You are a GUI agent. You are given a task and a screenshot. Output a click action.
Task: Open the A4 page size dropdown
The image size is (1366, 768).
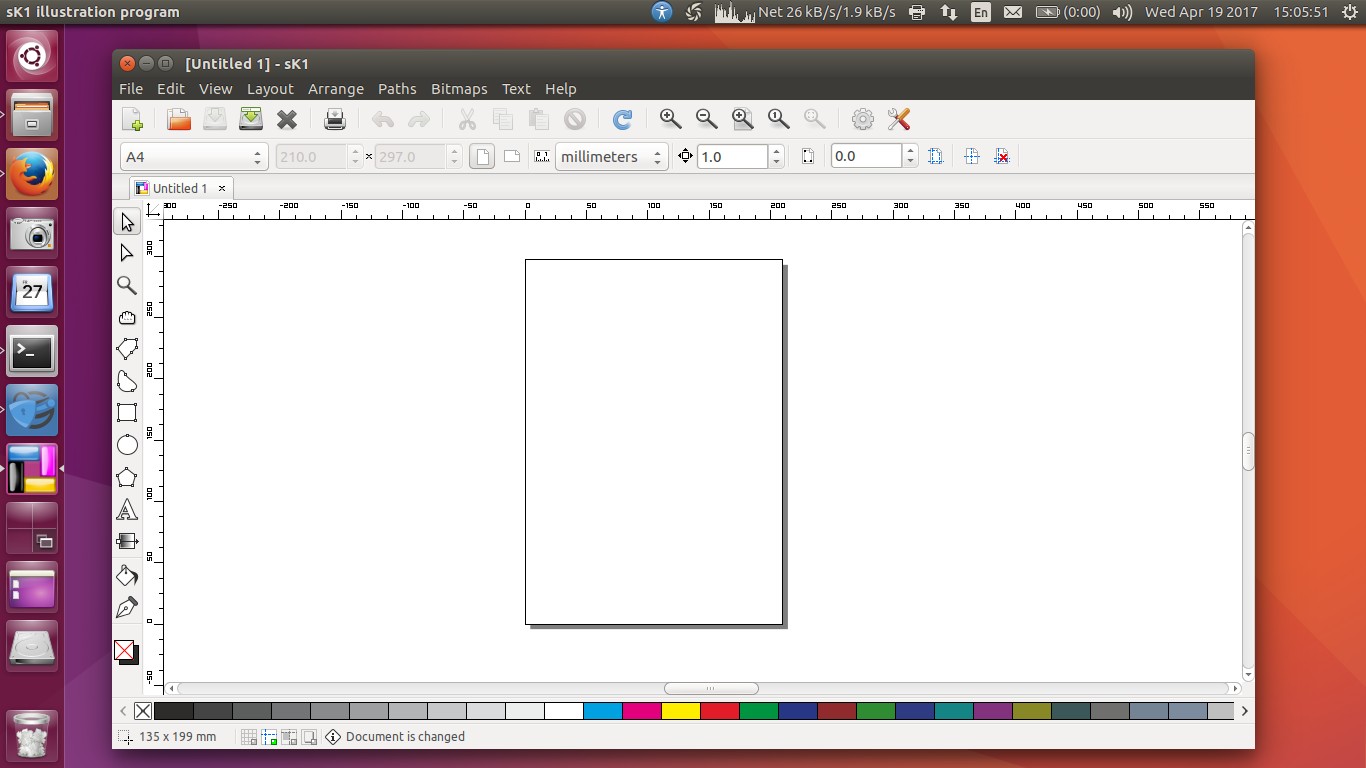(193, 157)
